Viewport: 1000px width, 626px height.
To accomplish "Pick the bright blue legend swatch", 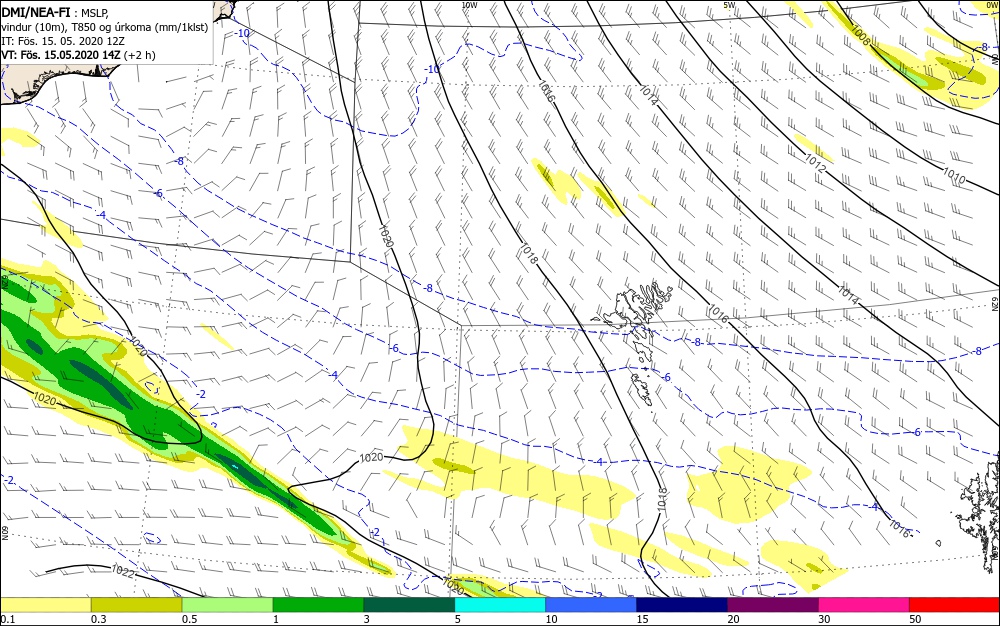I will 591,605.
